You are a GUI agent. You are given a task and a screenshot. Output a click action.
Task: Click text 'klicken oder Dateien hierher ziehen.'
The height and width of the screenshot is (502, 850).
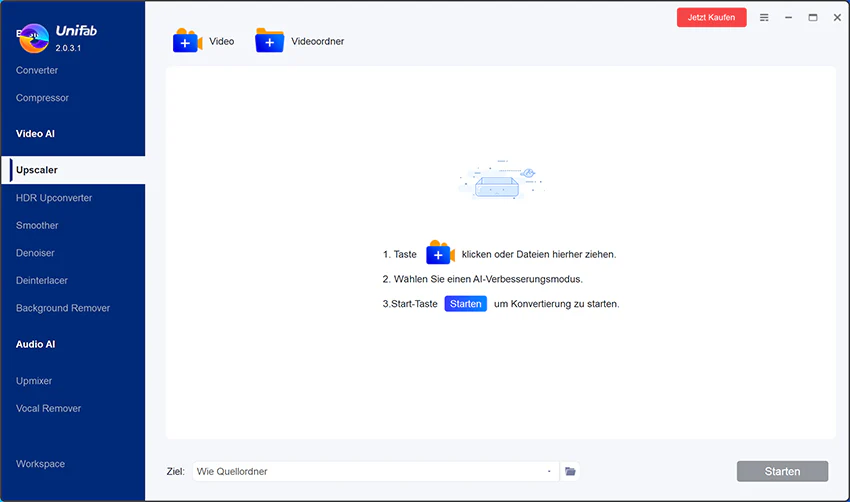[539, 254]
